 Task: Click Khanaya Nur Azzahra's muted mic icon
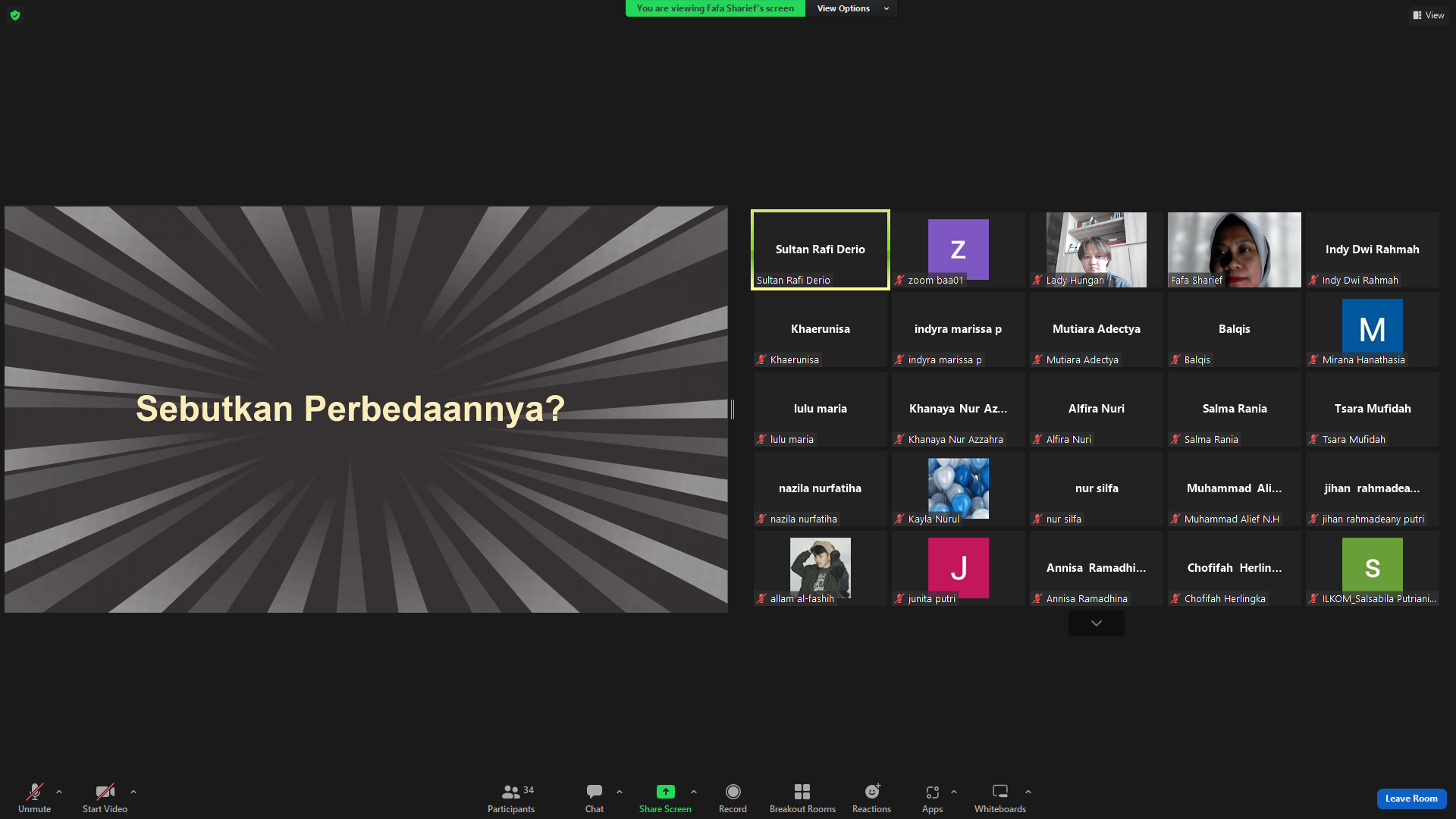click(899, 440)
